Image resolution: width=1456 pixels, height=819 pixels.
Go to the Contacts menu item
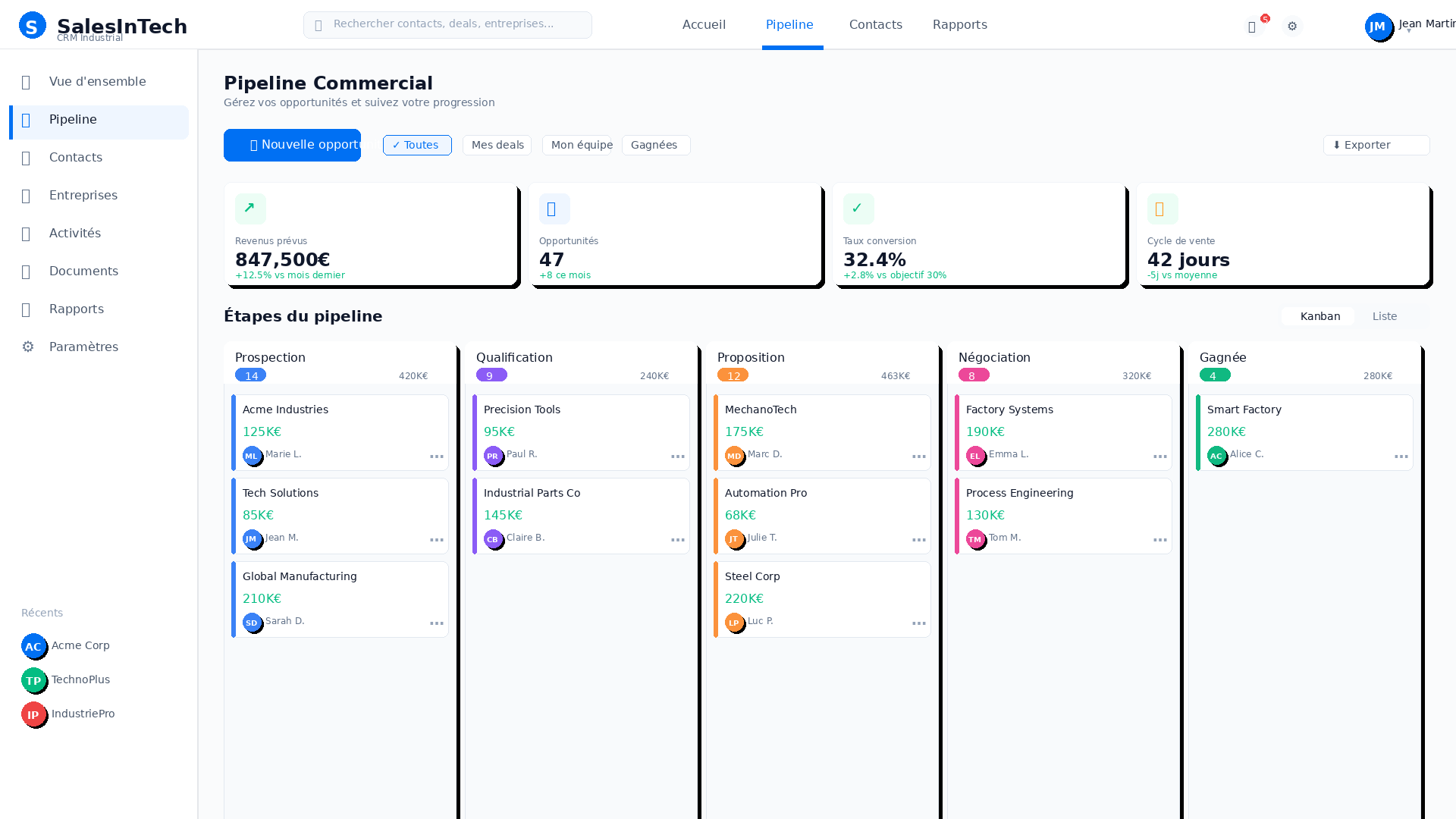pyautogui.click(x=875, y=24)
